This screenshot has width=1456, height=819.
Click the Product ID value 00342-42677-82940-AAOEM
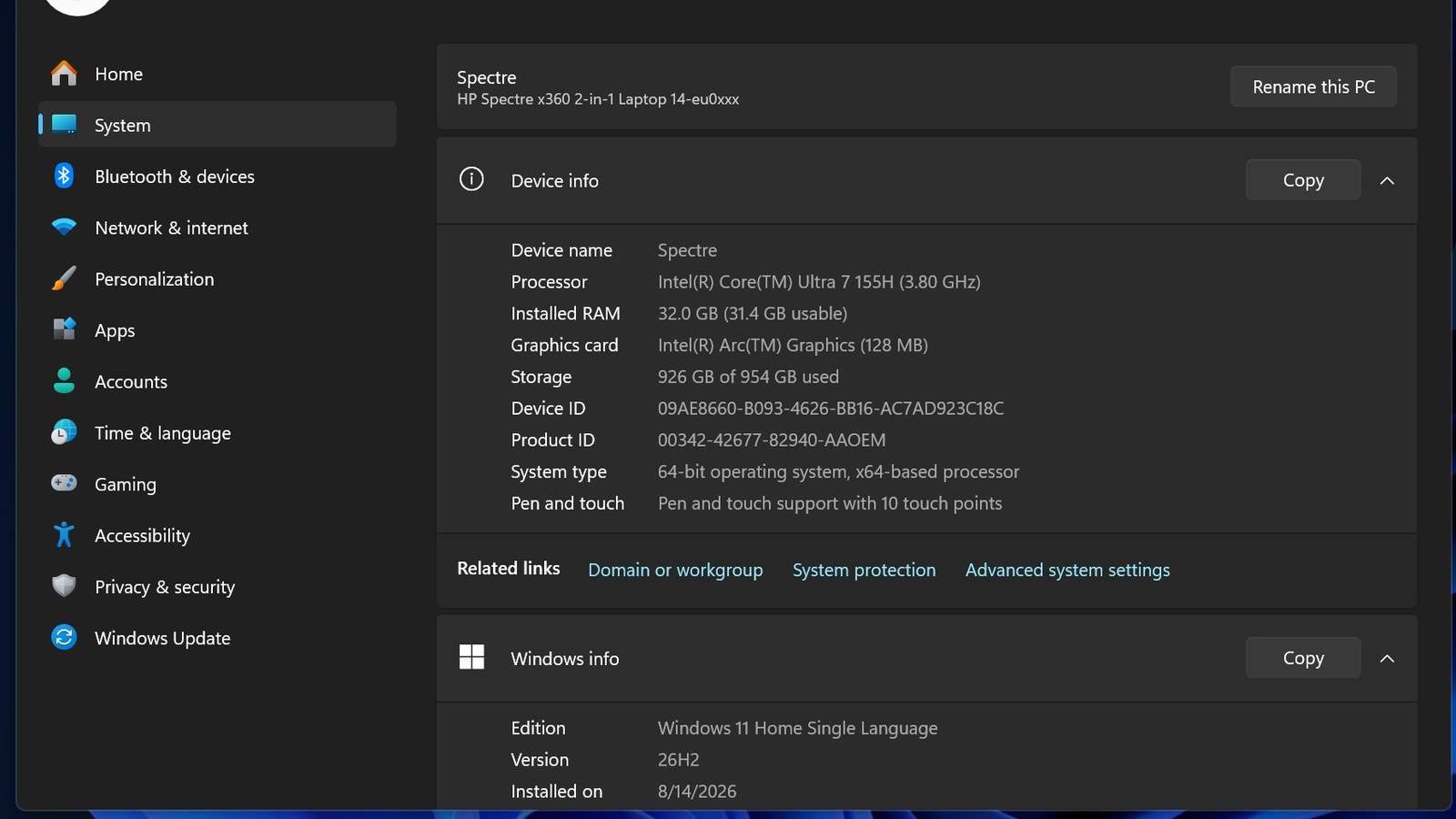tap(772, 440)
